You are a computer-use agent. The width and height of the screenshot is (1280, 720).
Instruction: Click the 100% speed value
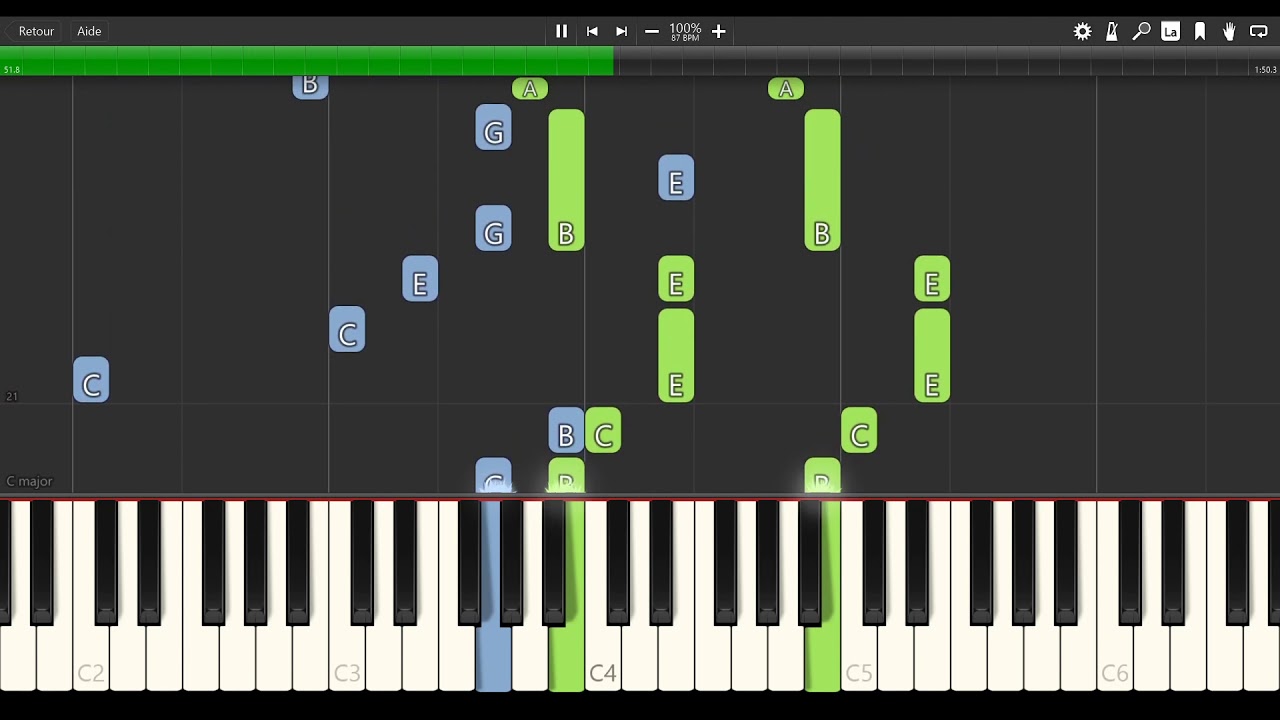tap(685, 28)
